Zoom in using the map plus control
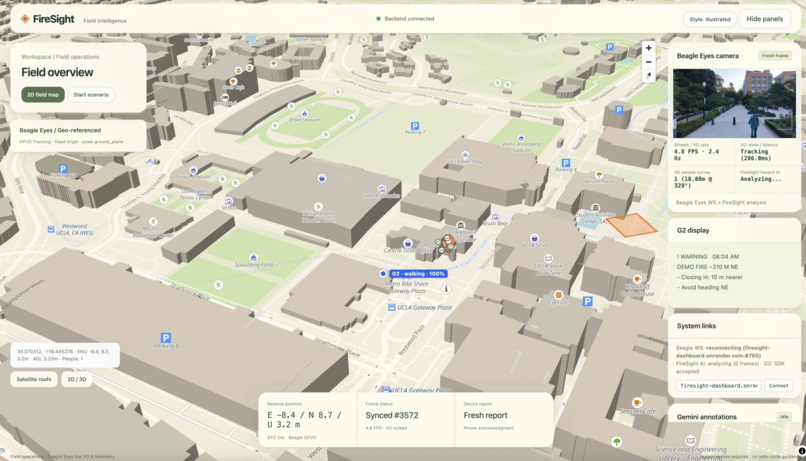This screenshot has width=806, height=461. (649, 48)
